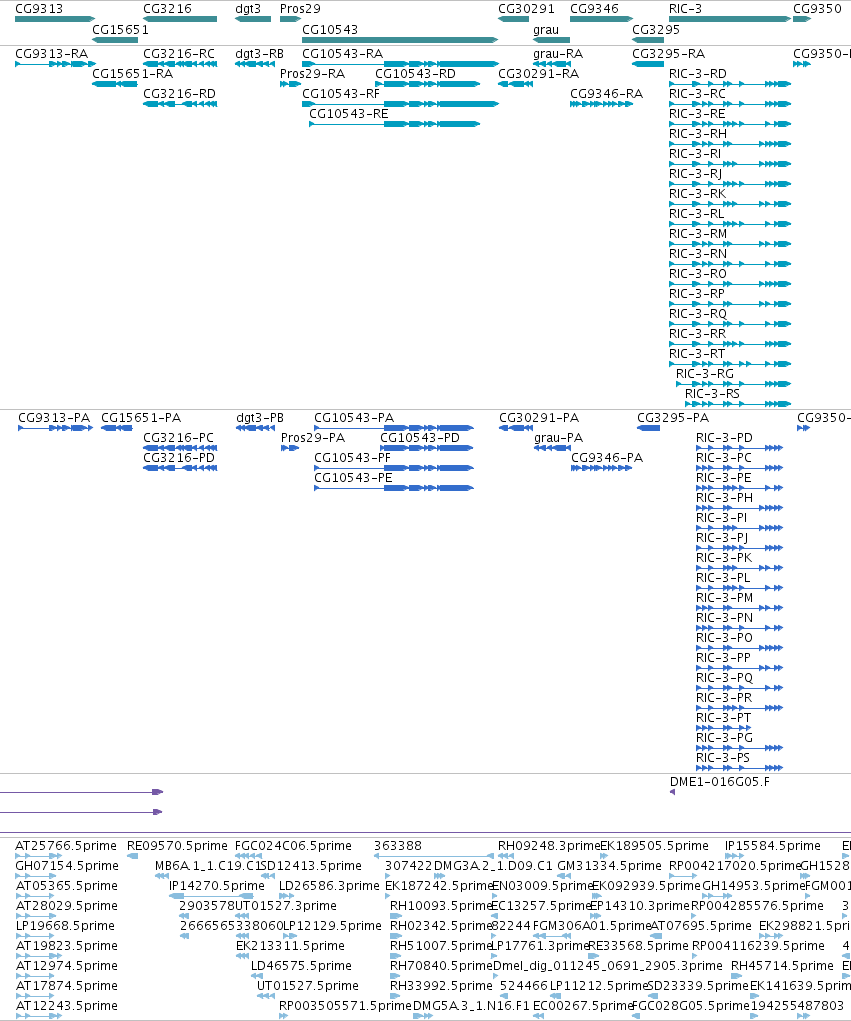The image size is (851, 1021).
Task: Select the CG9346 gene label
Action: click(x=594, y=8)
